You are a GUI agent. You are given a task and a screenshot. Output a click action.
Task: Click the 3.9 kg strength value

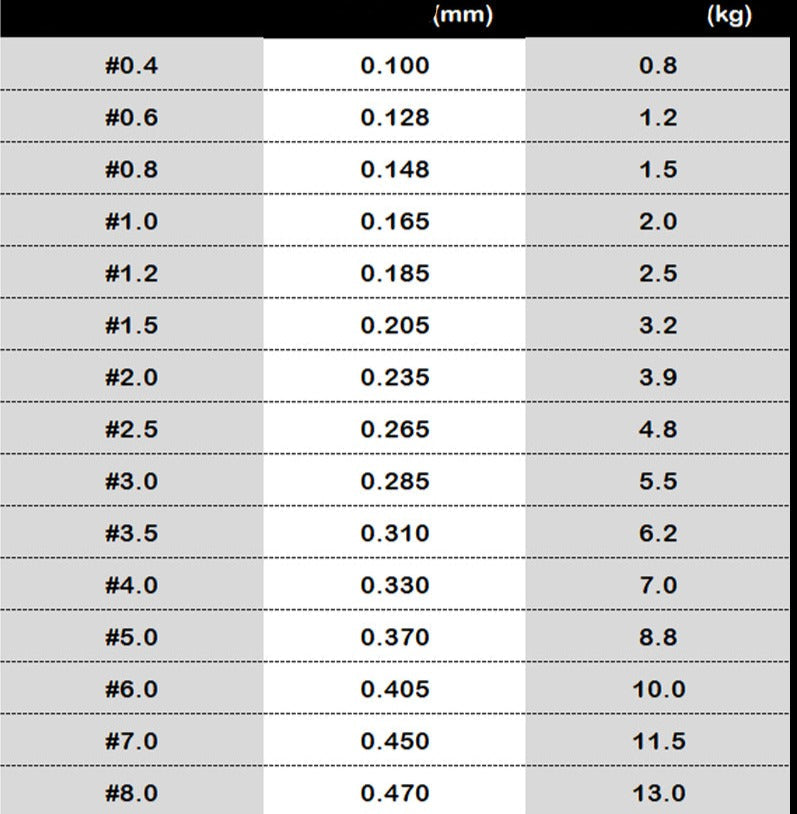658,378
